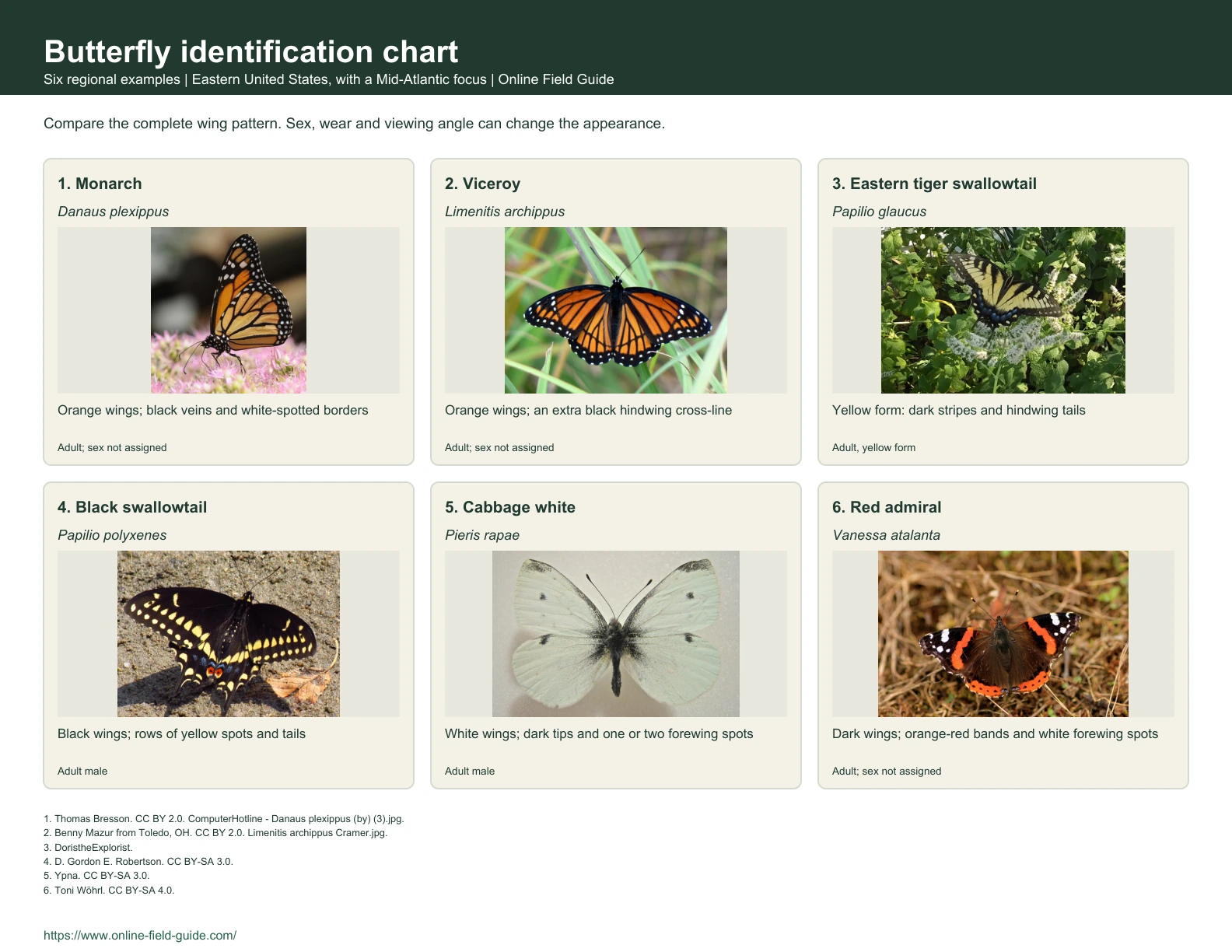Click credit line 4 D. Gordon E. Robertson
The height and width of the screenshot is (952, 1232).
click(x=138, y=861)
